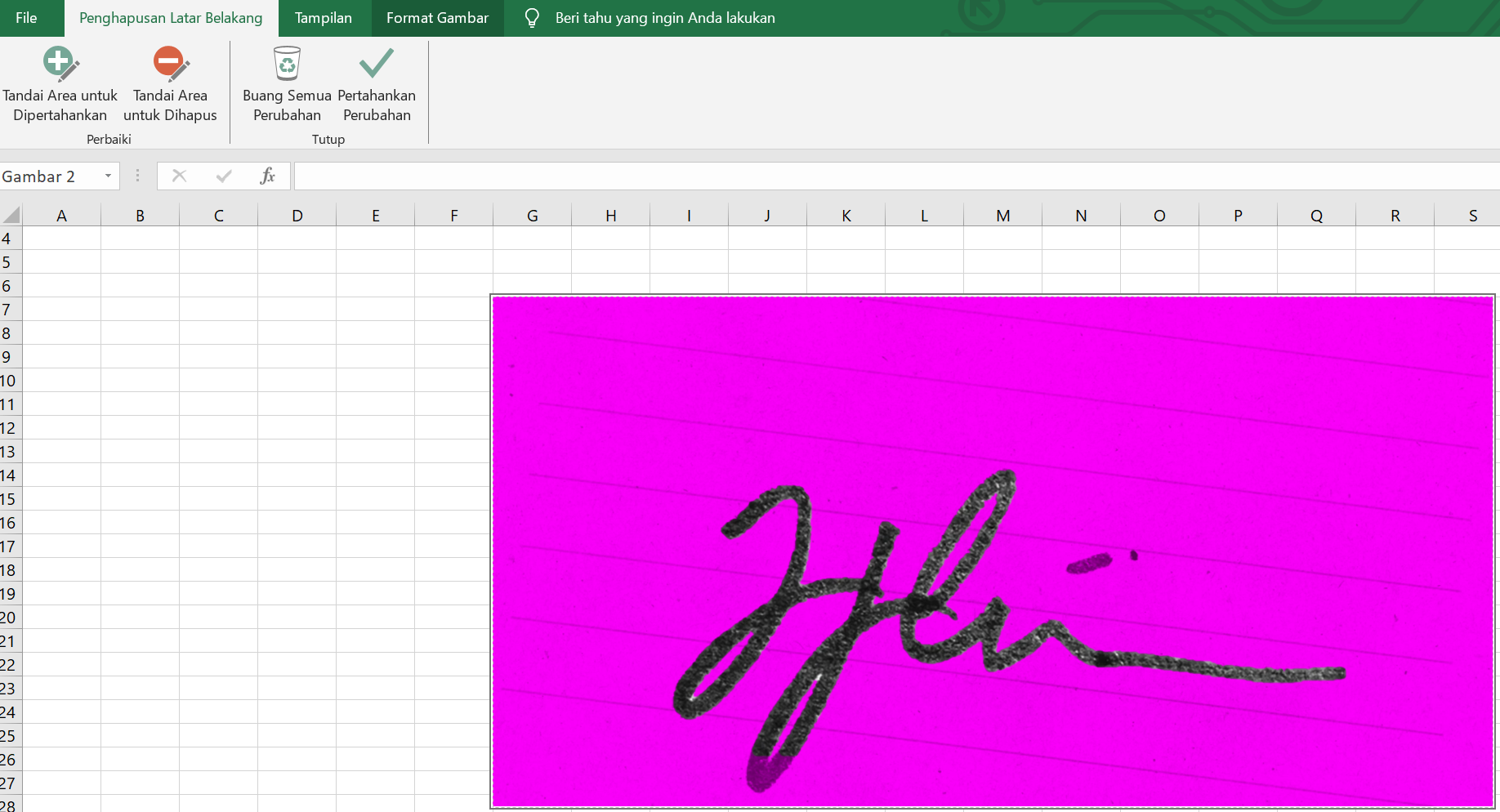This screenshot has width=1500, height=812.
Task: Select Tandai Area untuk Dipertahankan tool
Action: point(59,82)
